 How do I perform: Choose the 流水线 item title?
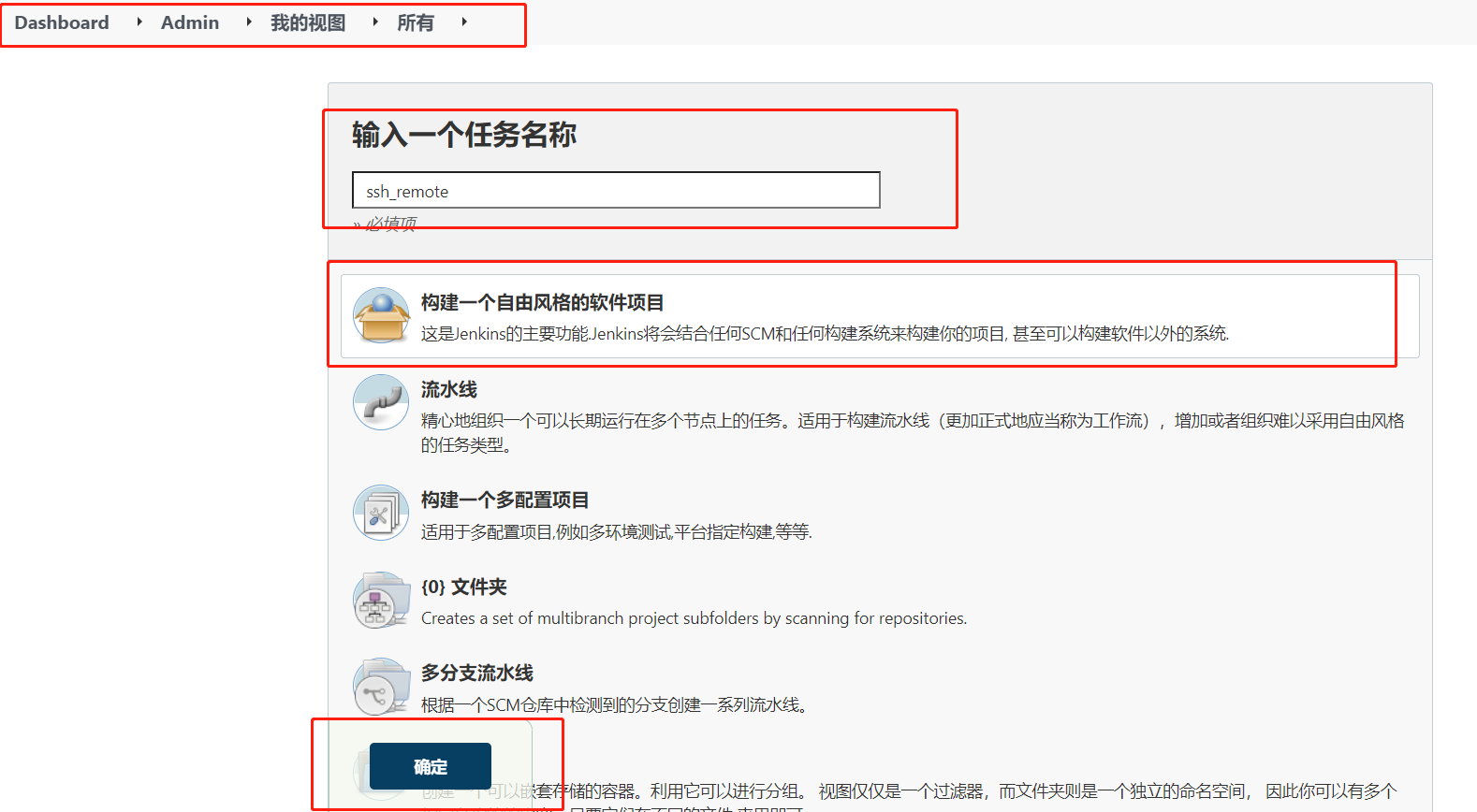coord(449,389)
